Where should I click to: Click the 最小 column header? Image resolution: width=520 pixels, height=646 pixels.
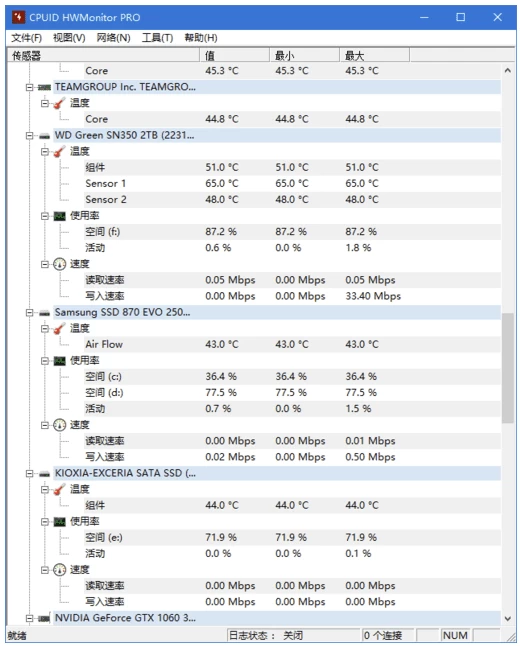[305, 55]
